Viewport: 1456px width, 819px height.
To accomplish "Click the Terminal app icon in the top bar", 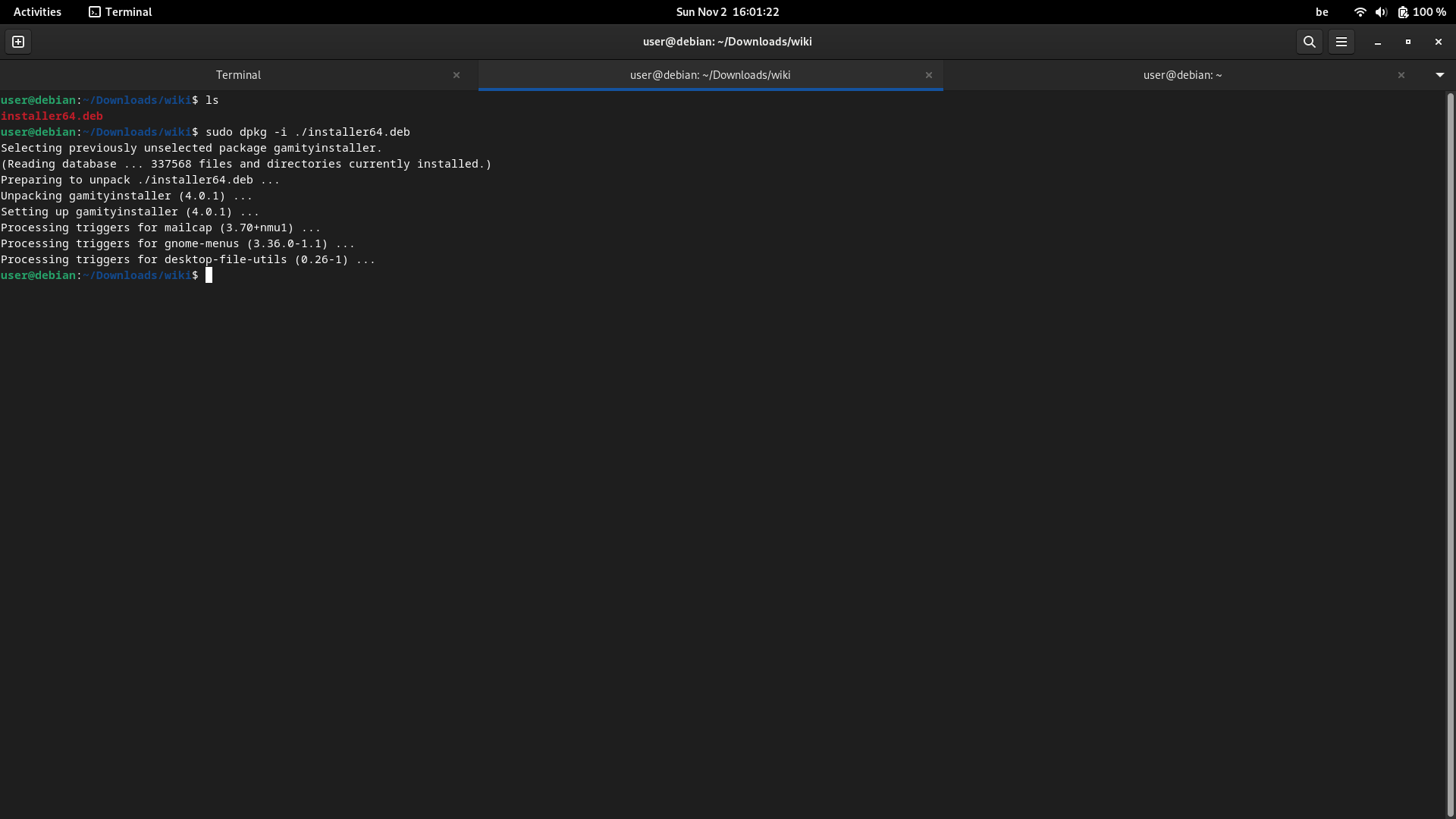I will [x=96, y=11].
